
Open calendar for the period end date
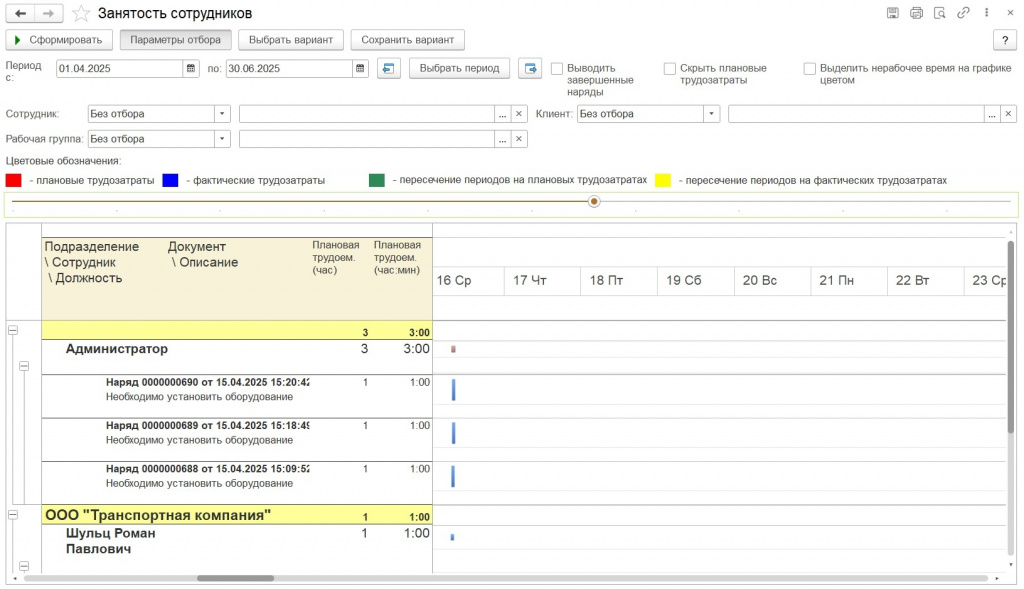tap(360, 69)
